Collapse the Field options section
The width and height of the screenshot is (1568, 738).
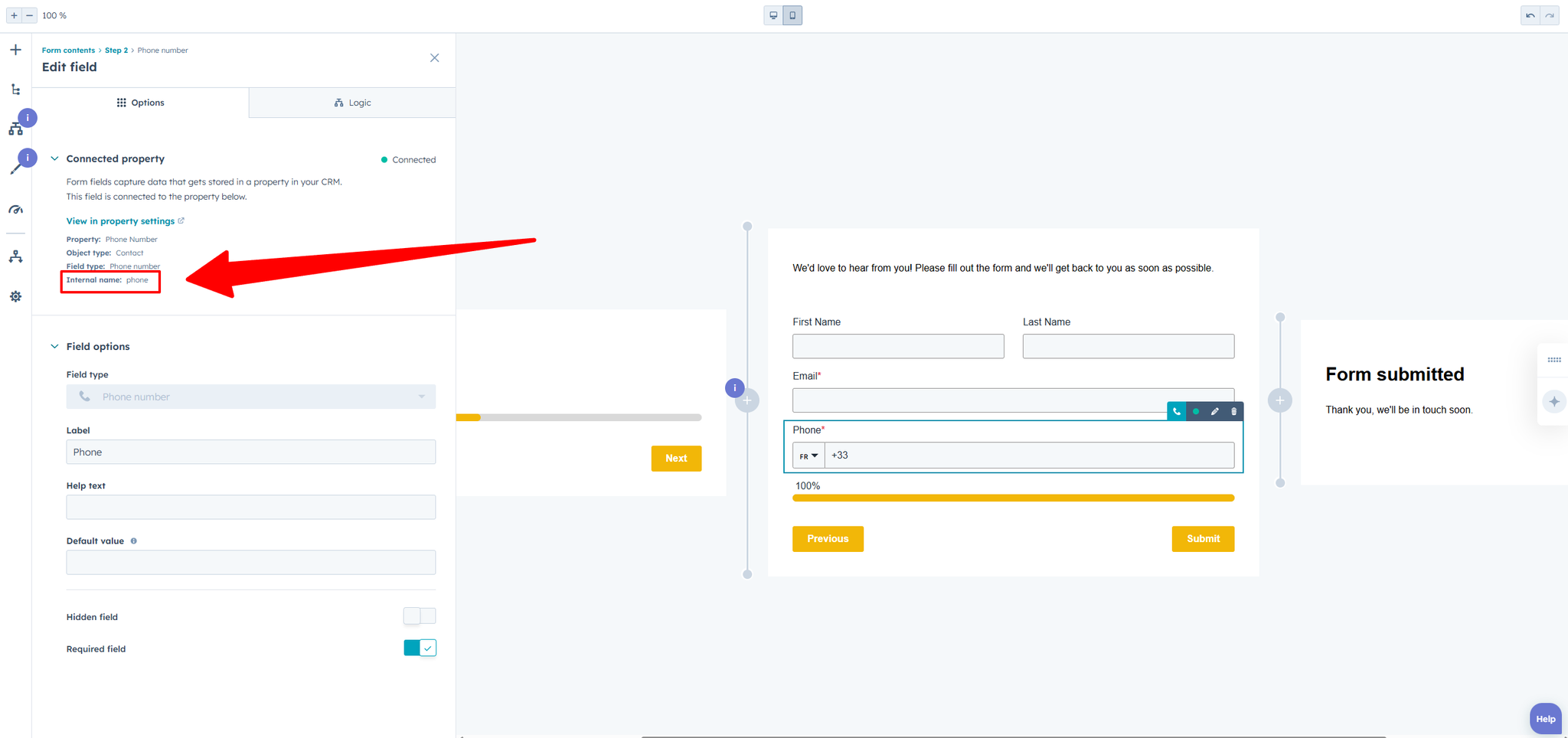coord(54,346)
